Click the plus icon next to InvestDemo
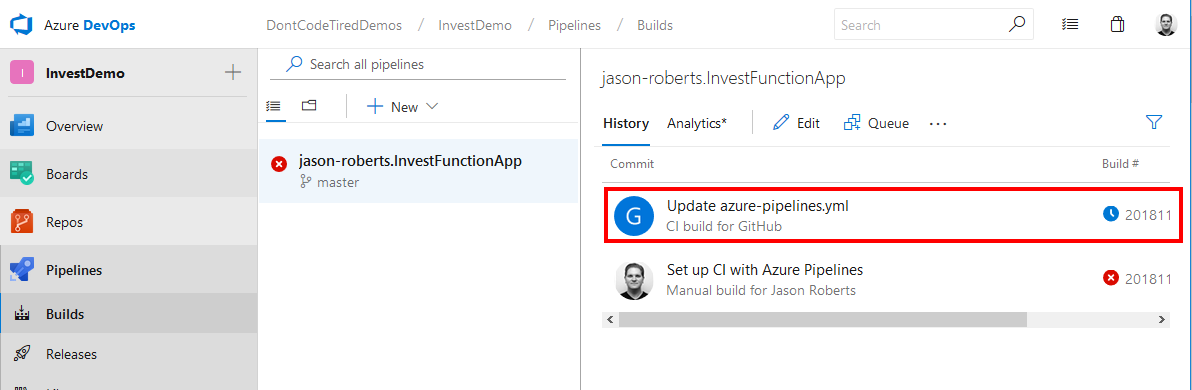The height and width of the screenshot is (390, 1192). pos(233,73)
